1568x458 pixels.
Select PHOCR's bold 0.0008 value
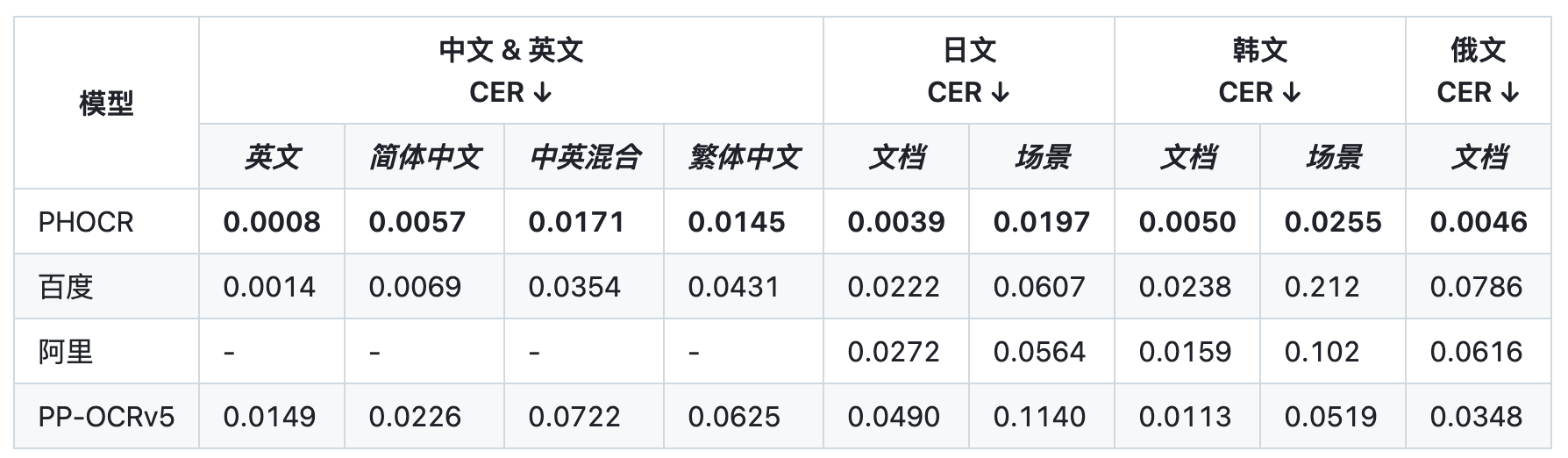point(272,222)
